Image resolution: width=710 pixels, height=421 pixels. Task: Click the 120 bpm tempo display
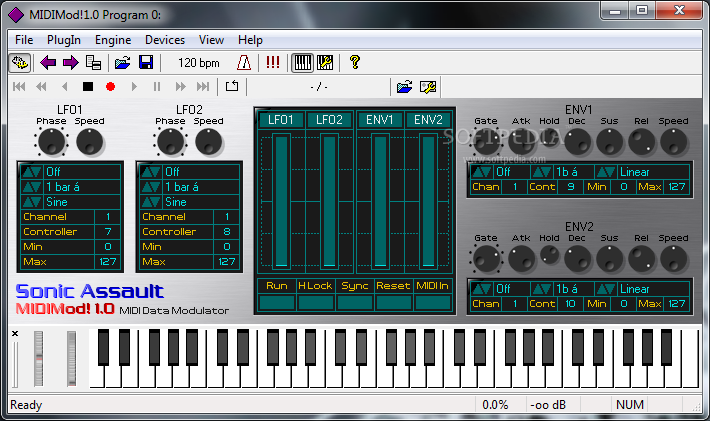pos(199,63)
